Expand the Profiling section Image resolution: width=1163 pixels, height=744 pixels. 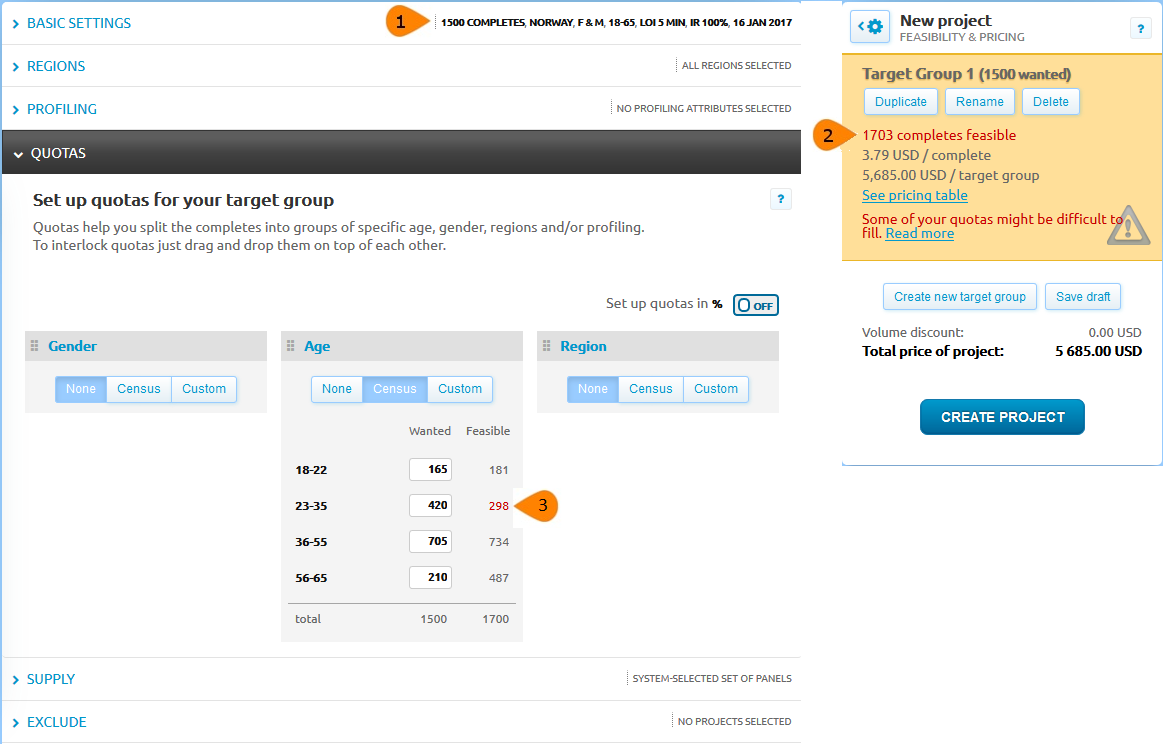click(61, 109)
